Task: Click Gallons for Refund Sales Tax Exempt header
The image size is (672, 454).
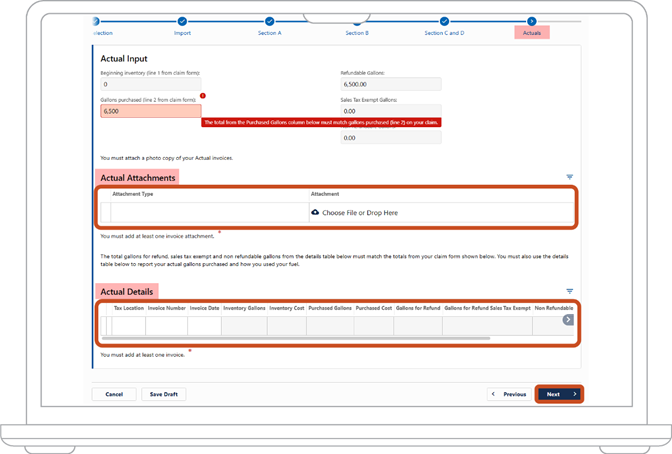Action: [487, 308]
